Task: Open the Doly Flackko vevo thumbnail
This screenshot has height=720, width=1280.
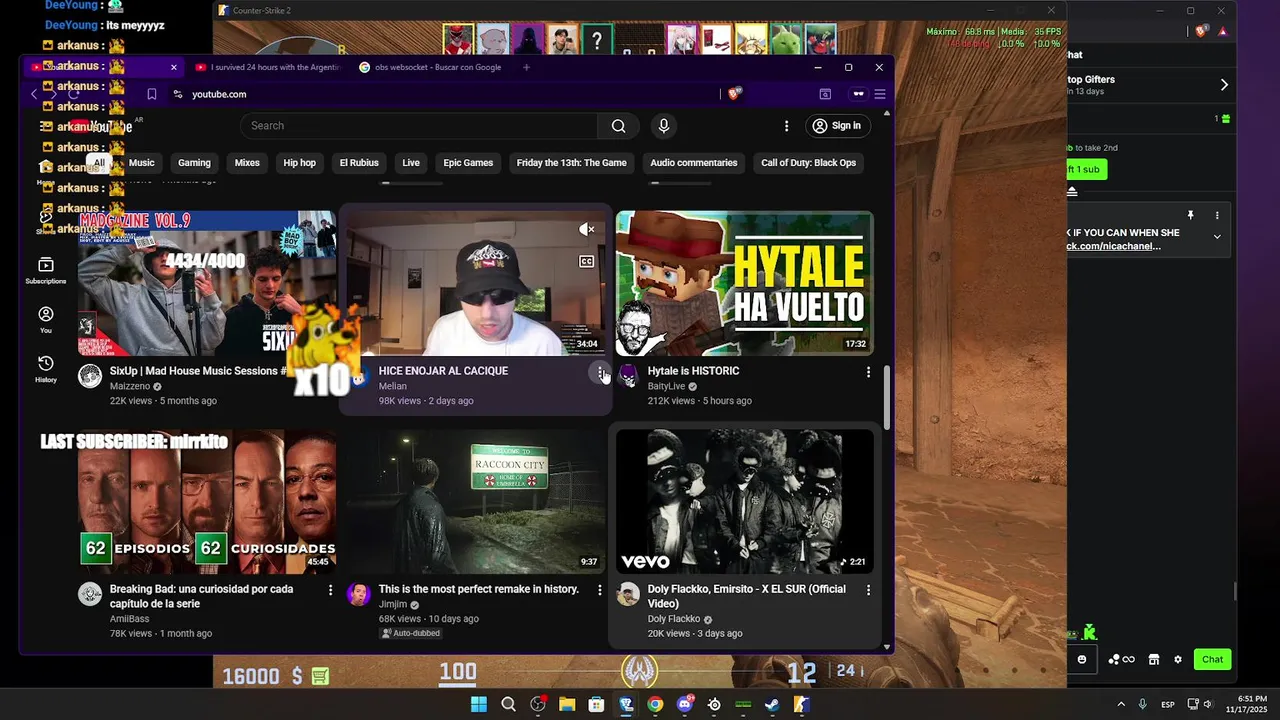Action: [x=745, y=502]
